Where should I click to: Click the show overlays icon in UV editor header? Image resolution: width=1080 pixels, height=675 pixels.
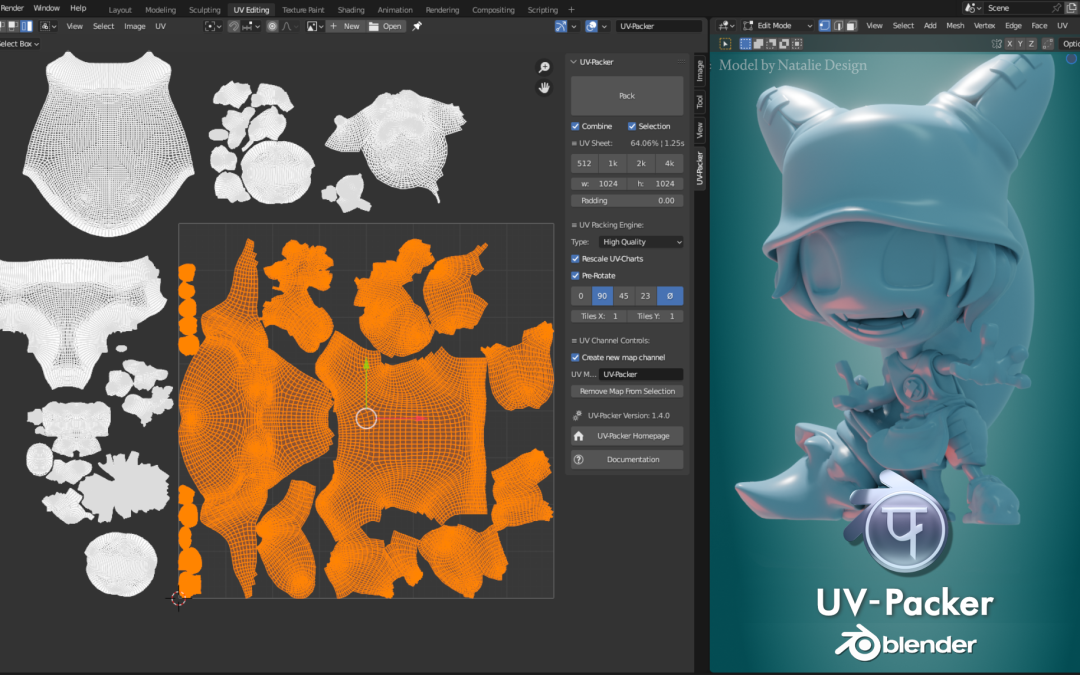(591, 26)
